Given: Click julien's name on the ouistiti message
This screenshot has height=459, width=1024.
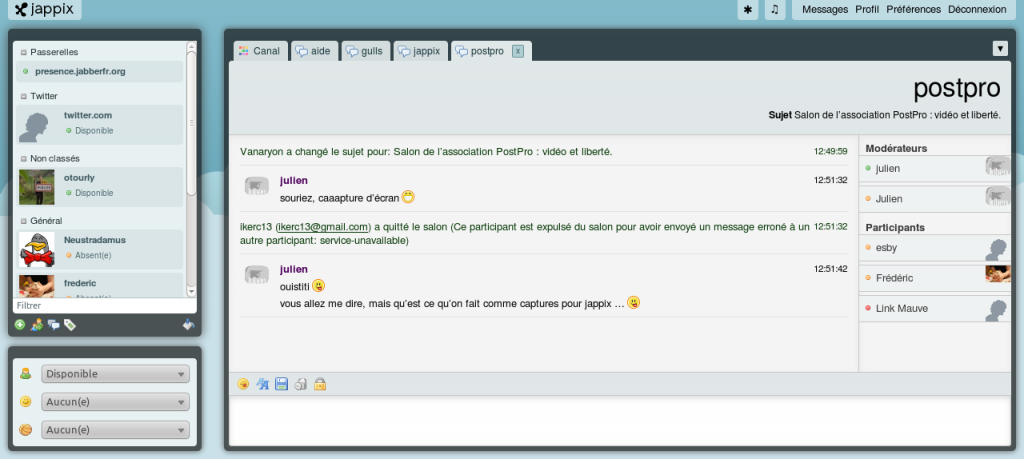Looking at the screenshot, I should pos(294,269).
